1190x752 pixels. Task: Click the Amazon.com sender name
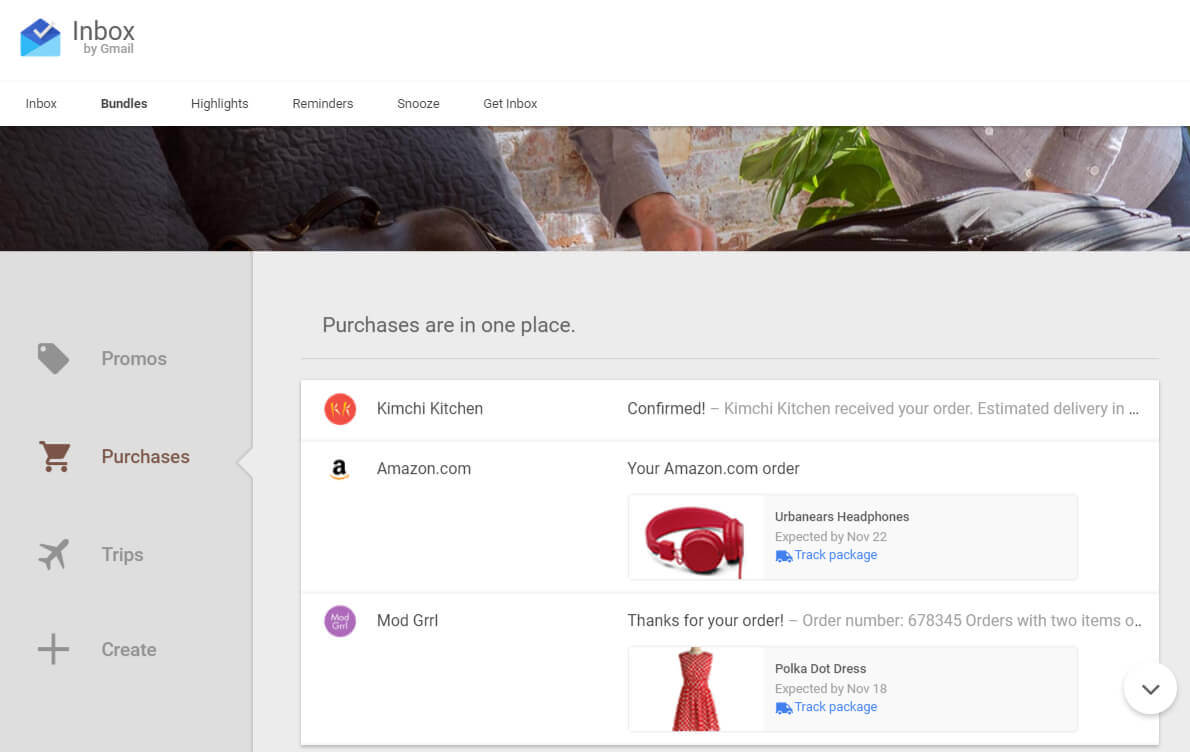pyautogui.click(x=423, y=468)
